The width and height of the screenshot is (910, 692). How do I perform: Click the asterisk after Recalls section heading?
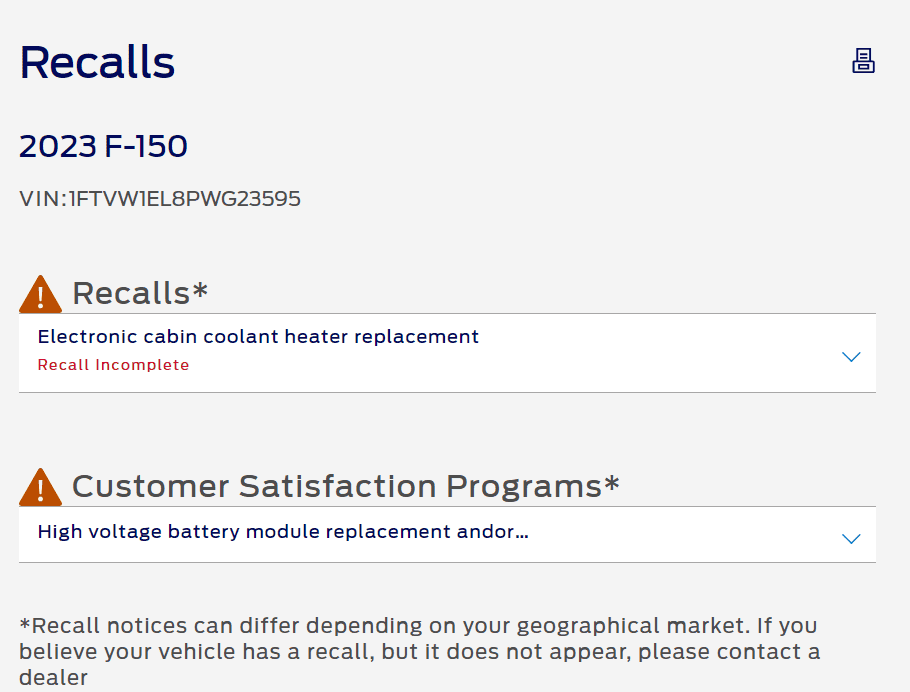click(x=200, y=290)
